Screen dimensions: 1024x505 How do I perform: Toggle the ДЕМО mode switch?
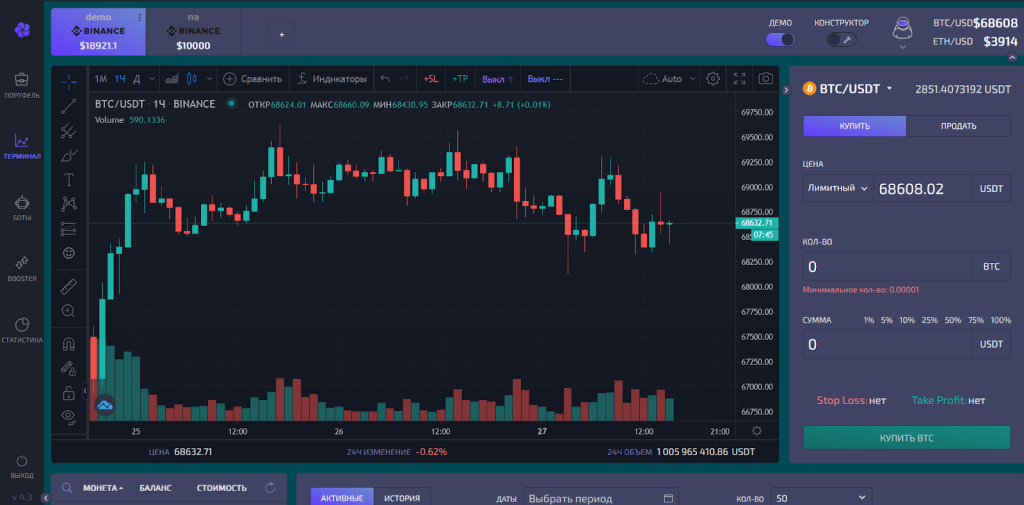[780, 39]
